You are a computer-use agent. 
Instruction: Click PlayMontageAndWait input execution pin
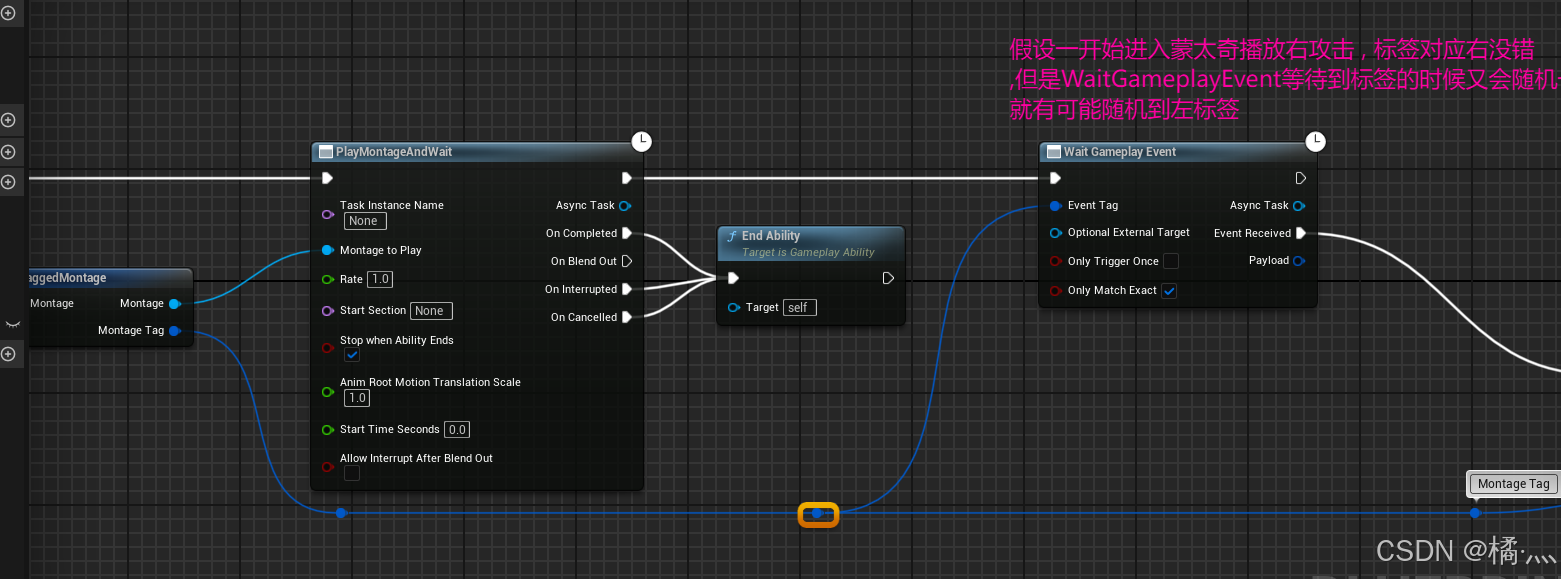point(327,178)
